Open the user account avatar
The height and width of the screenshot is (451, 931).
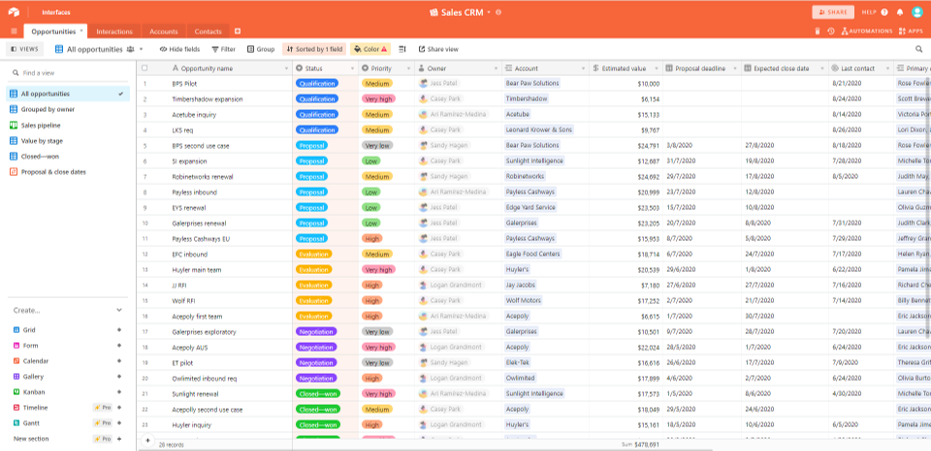[x=917, y=12]
